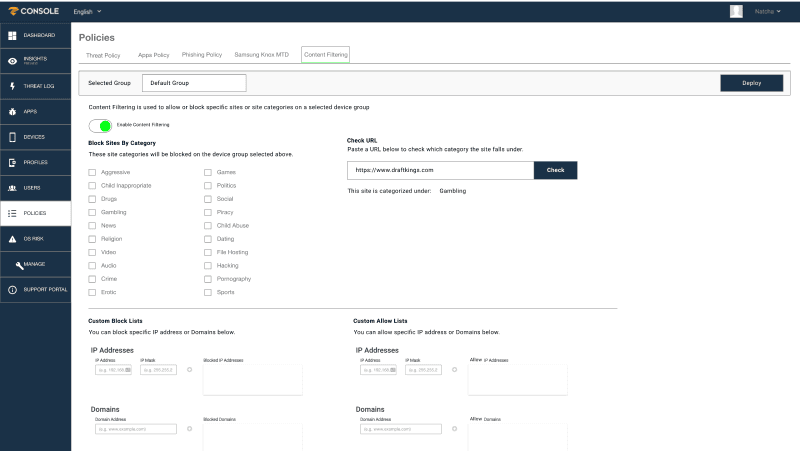Check the Gambling category checkbox
The height and width of the screenshot is (451, 800).
click(x=93, y=212)
